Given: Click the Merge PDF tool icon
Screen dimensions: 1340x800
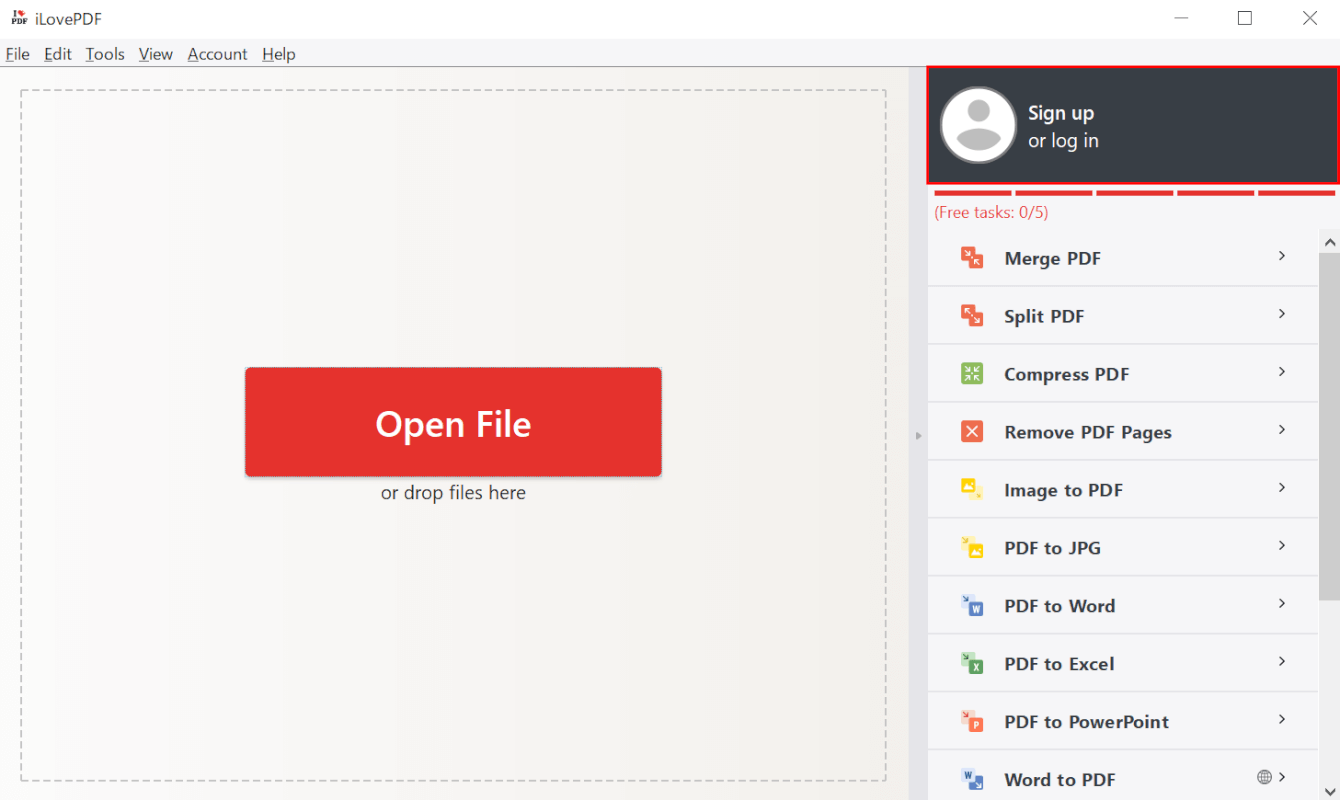Looking at the screenshot, I should [971, 258].
